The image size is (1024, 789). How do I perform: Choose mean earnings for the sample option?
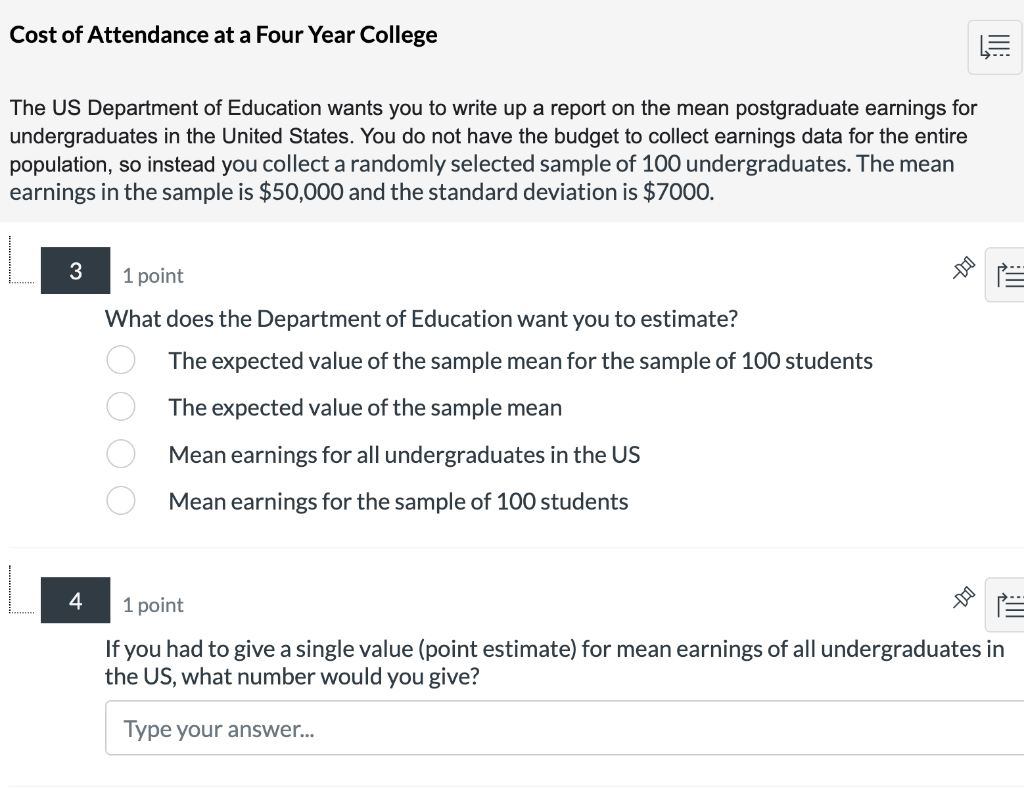click(x=120, y=500)
